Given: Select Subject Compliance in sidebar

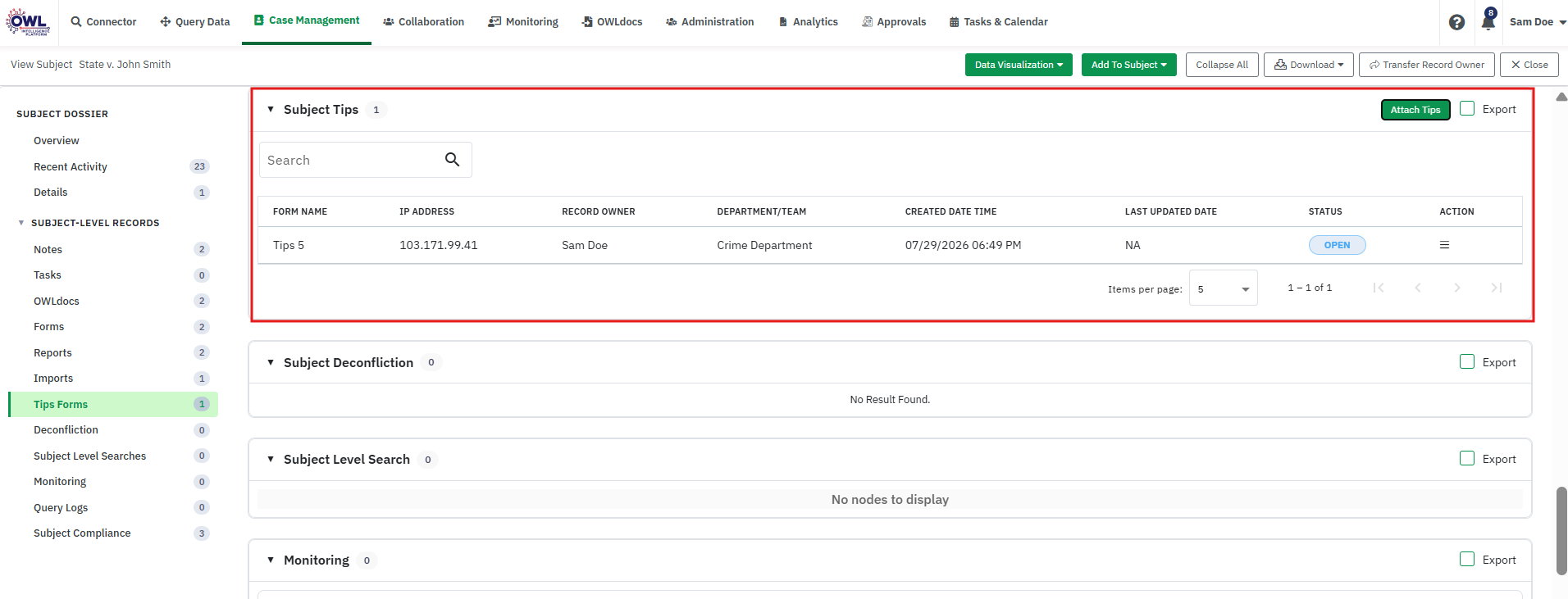Looking at the screenshot, I should pyautogui.click(x=82, y=533).
